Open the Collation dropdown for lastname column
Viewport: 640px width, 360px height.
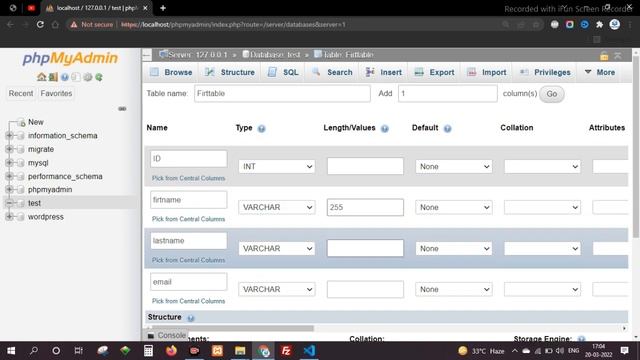pyautogui.click(x=542, y=249)
